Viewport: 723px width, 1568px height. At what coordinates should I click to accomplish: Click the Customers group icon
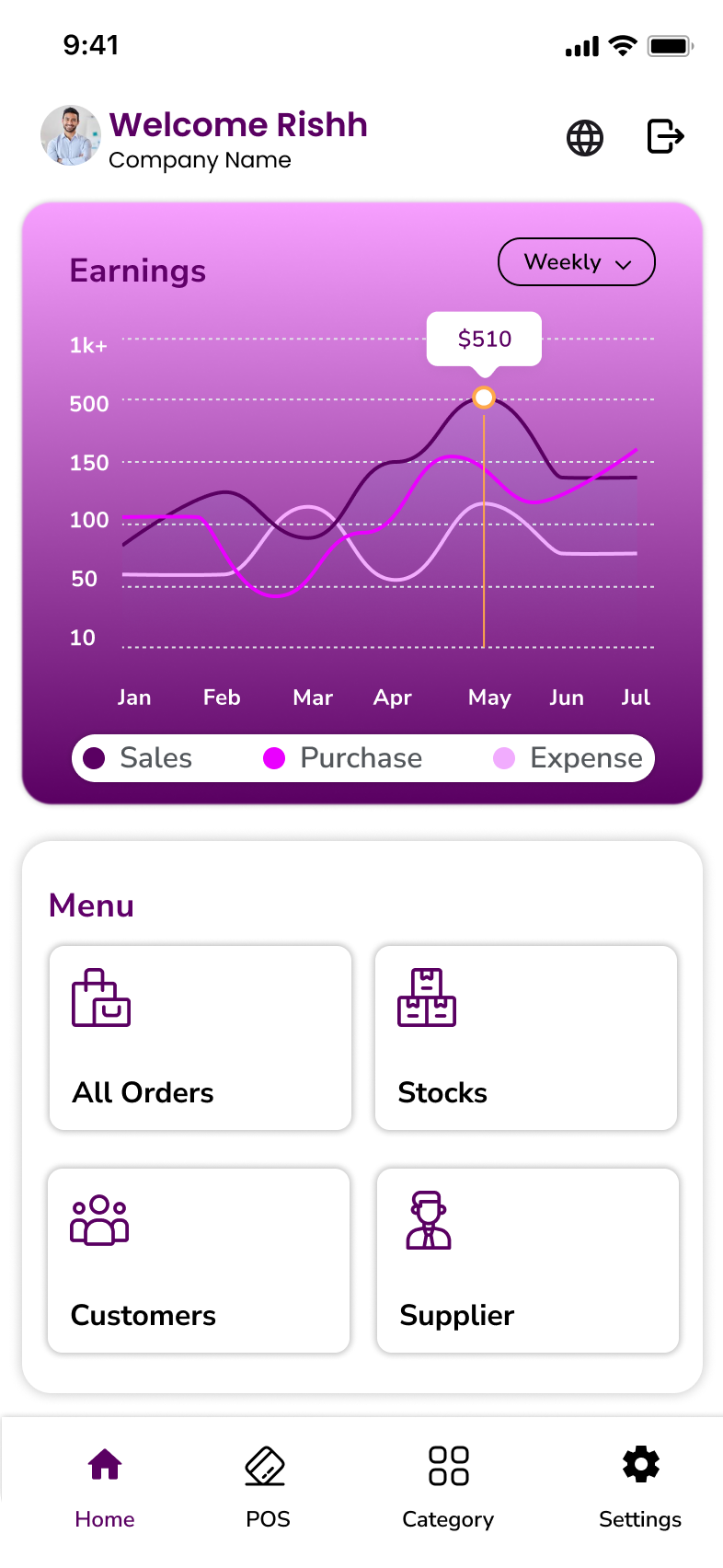tap(99, 1220)
